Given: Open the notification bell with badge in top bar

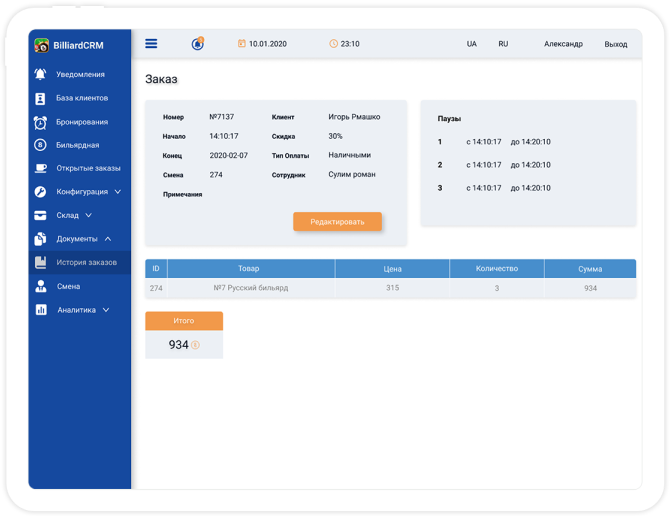Looking at the screenshot, I should (197, 44).
